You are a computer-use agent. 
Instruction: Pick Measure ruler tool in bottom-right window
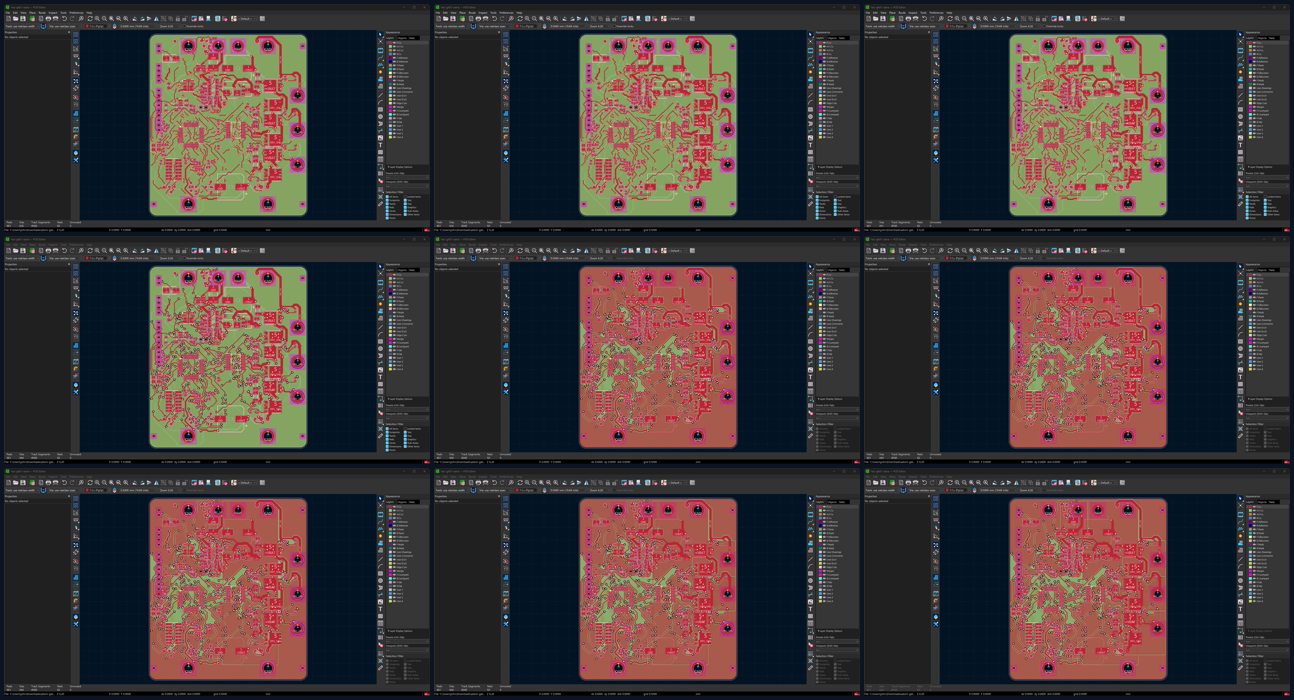[x=1240, y=667]
